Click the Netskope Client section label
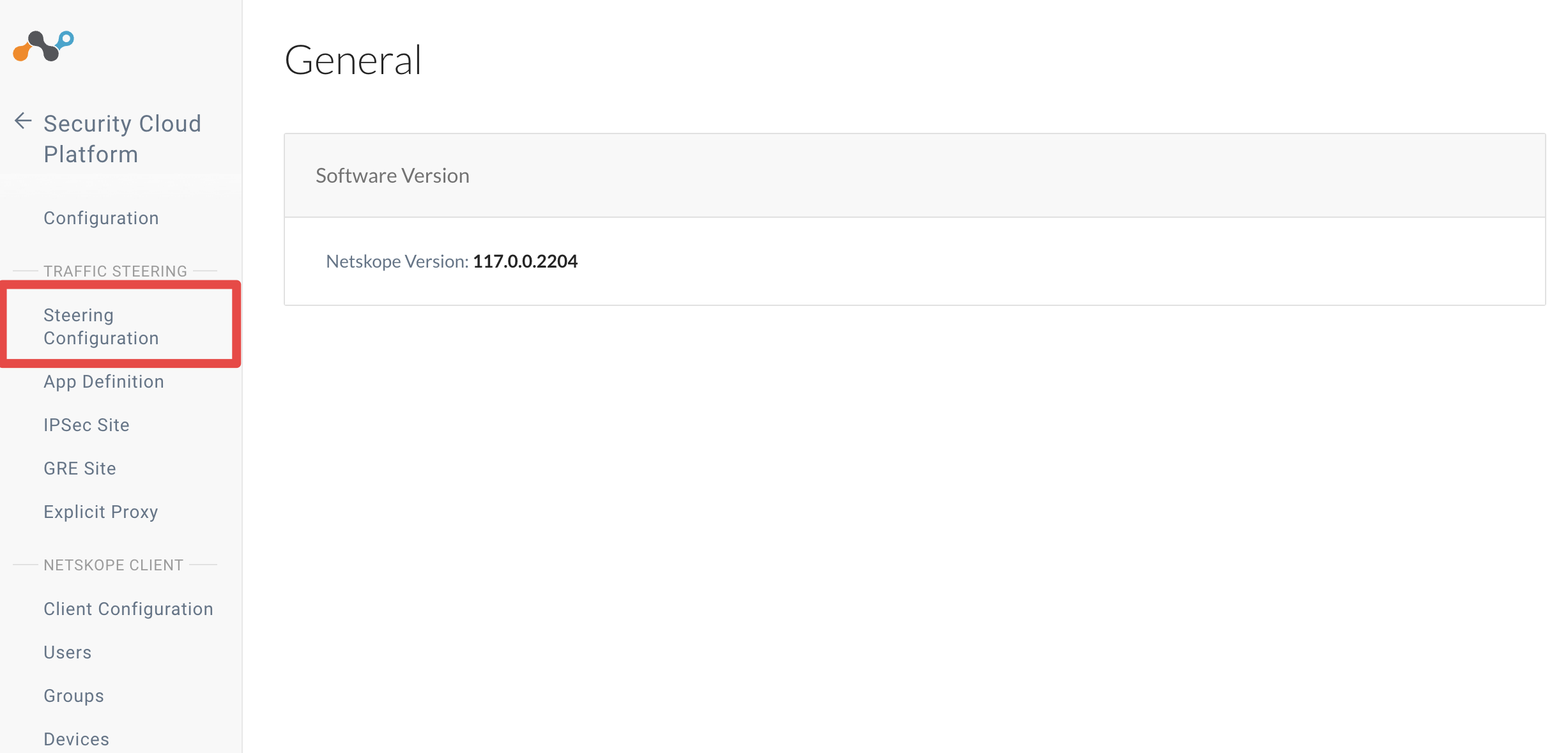1568x753 pixels. point(114,565)
